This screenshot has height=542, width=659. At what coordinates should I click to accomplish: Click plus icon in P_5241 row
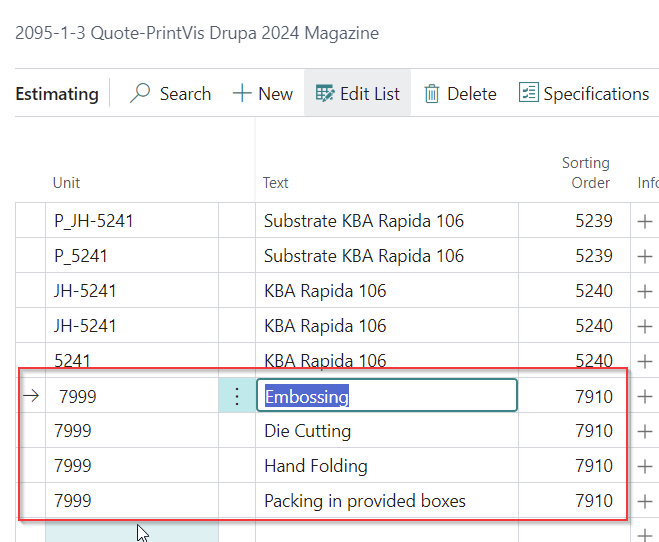(x=645, y=256)
